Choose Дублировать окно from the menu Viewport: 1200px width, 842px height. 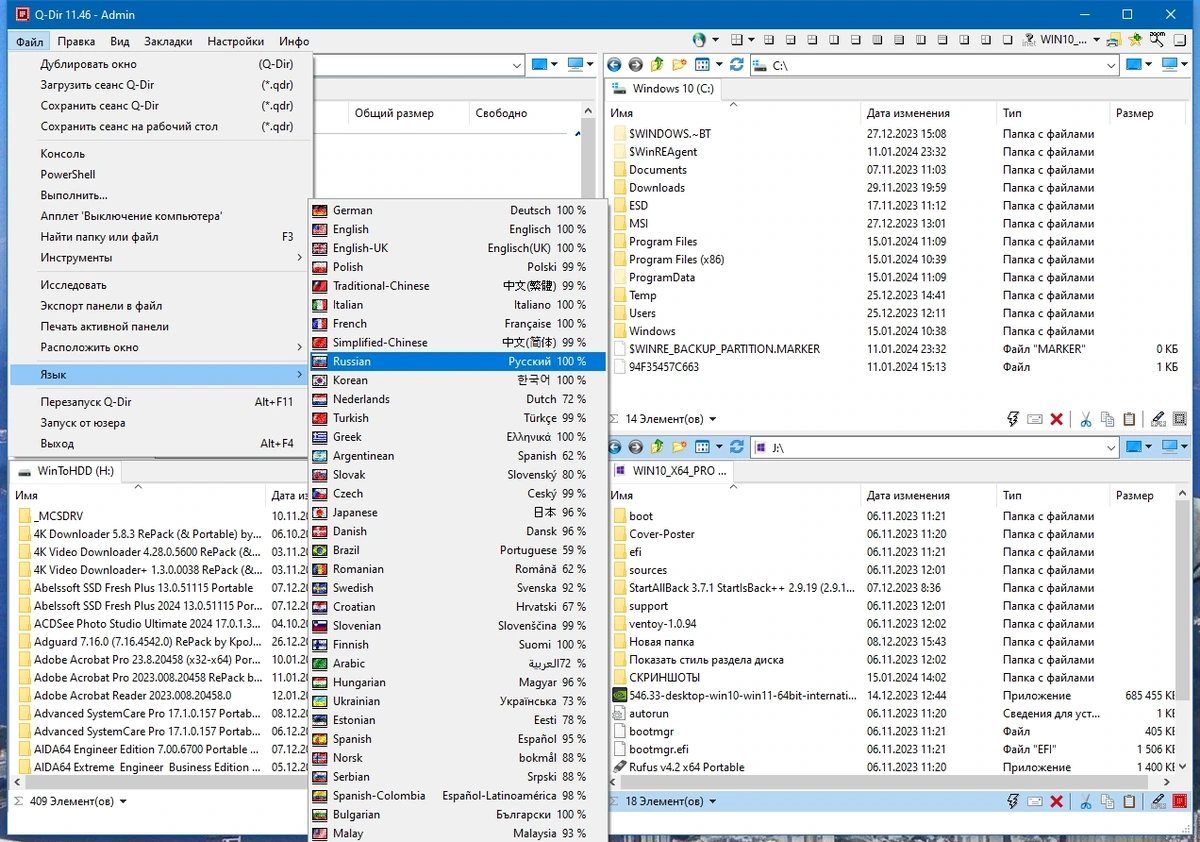point(161,64)
